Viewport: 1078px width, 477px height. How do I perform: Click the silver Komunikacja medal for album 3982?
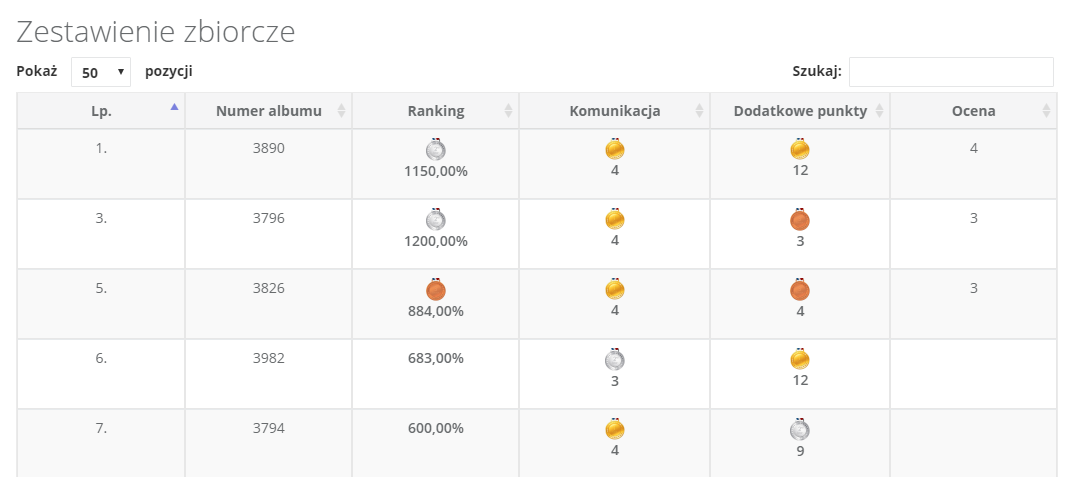[615, 359]
